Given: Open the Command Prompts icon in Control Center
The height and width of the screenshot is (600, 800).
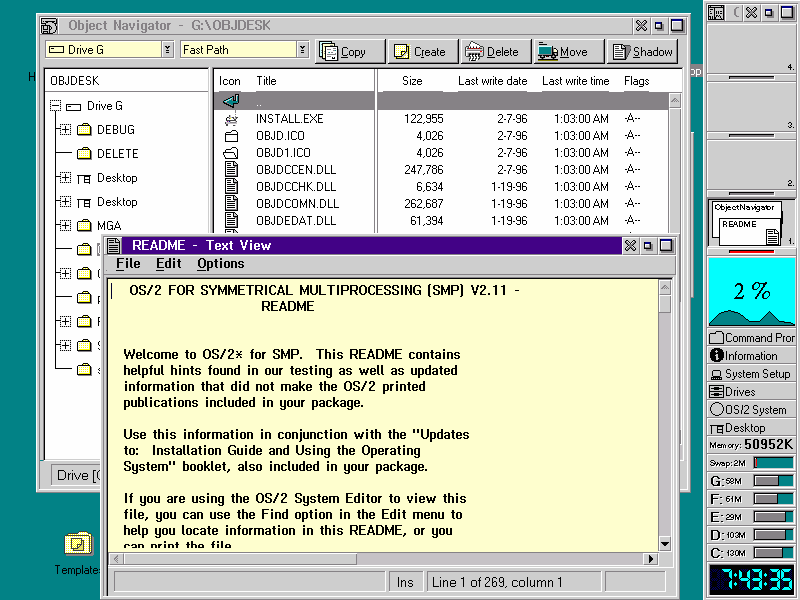Looking at the screenshot, I should (x=716, y=338).
